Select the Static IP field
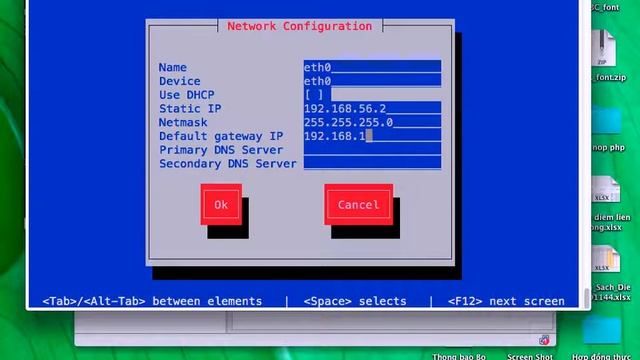The image size is (640, 360). 372,108
